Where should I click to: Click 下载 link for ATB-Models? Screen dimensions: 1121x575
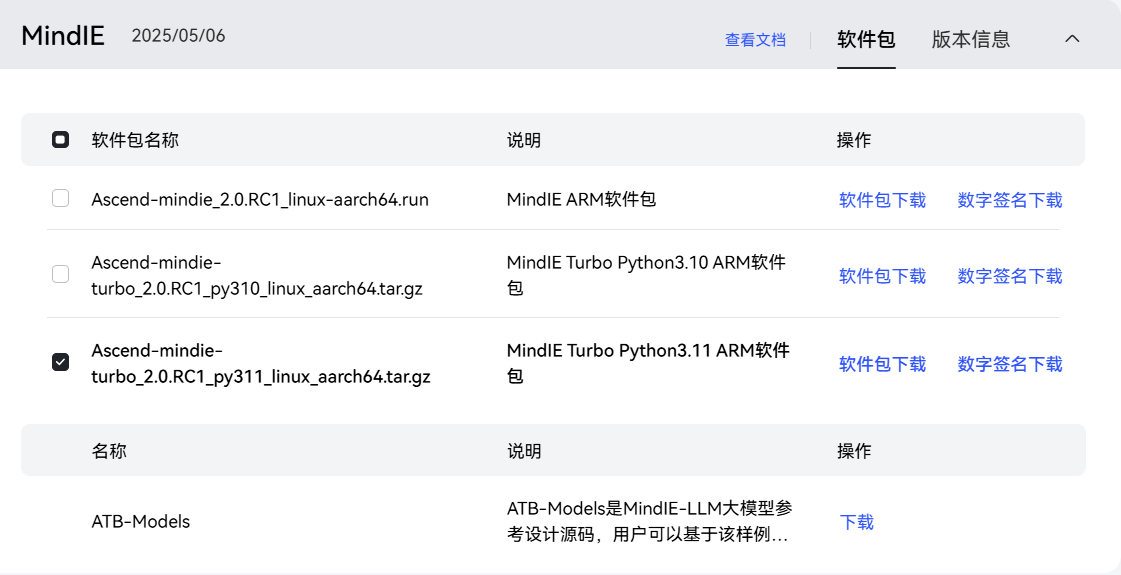coord(856,522)
